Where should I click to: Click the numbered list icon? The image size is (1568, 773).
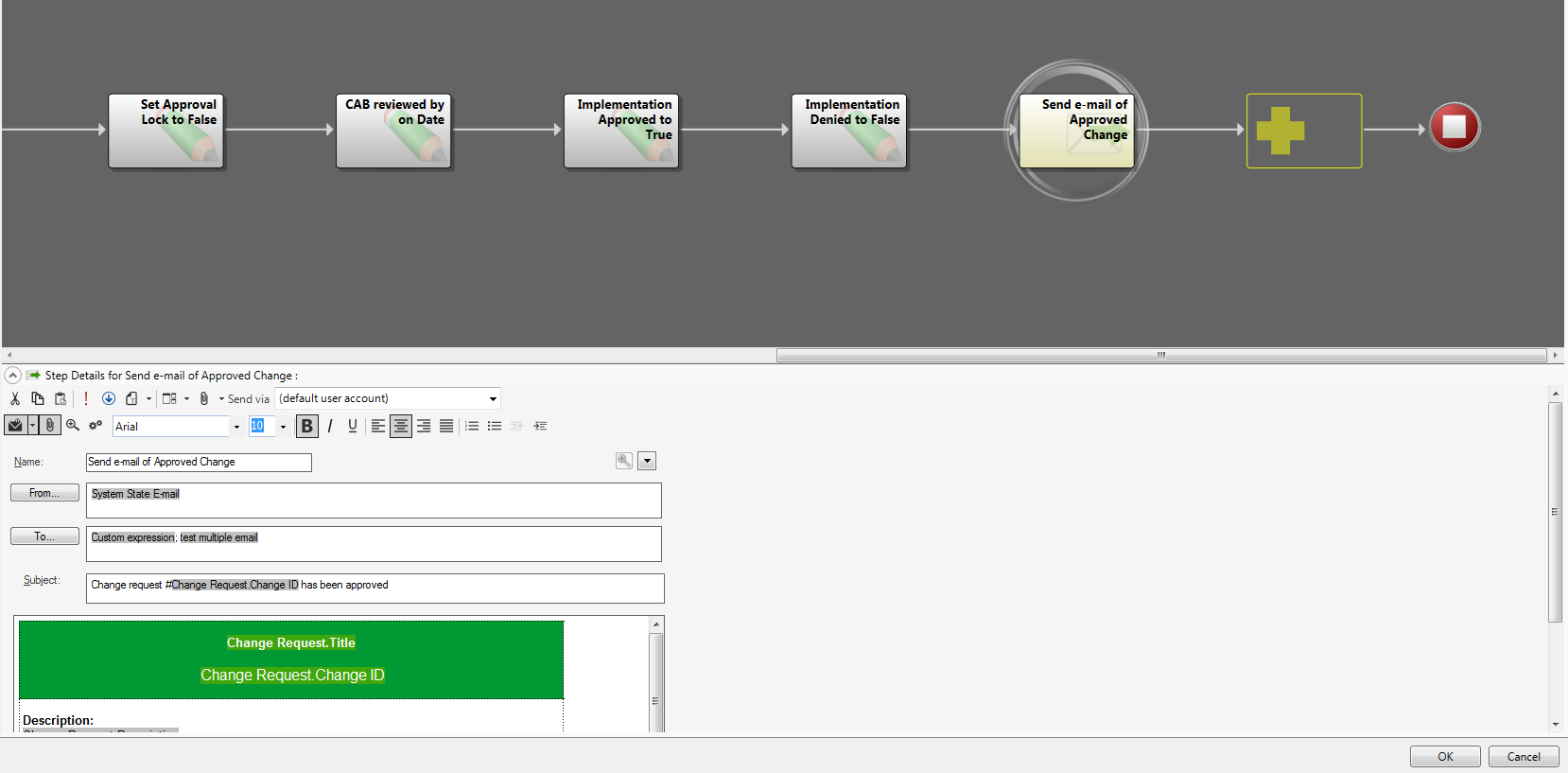pos(472,426)
